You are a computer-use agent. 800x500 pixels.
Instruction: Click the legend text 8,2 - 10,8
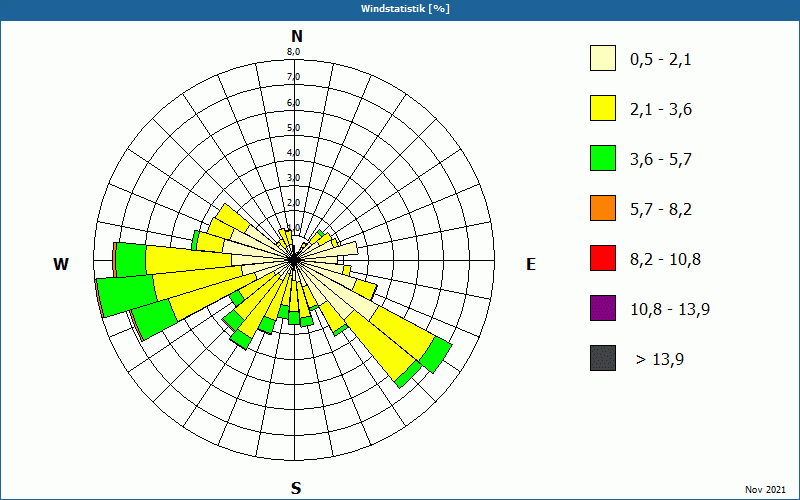click(x=665, y=260)
